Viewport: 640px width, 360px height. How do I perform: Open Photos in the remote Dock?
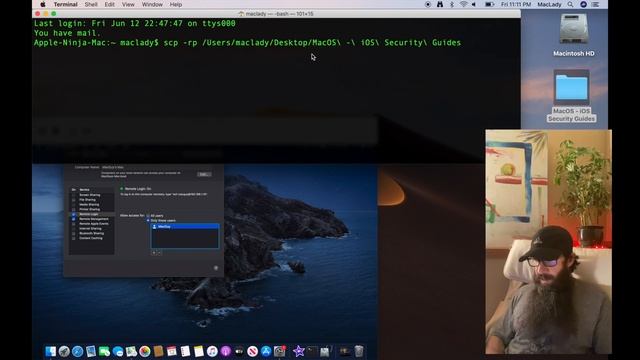pos(144,351)
